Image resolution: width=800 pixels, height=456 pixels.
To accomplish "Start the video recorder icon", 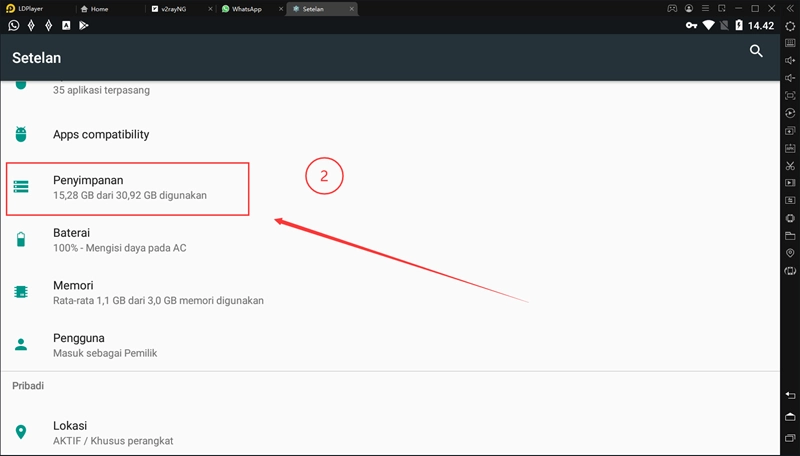I will click(790, 183).
